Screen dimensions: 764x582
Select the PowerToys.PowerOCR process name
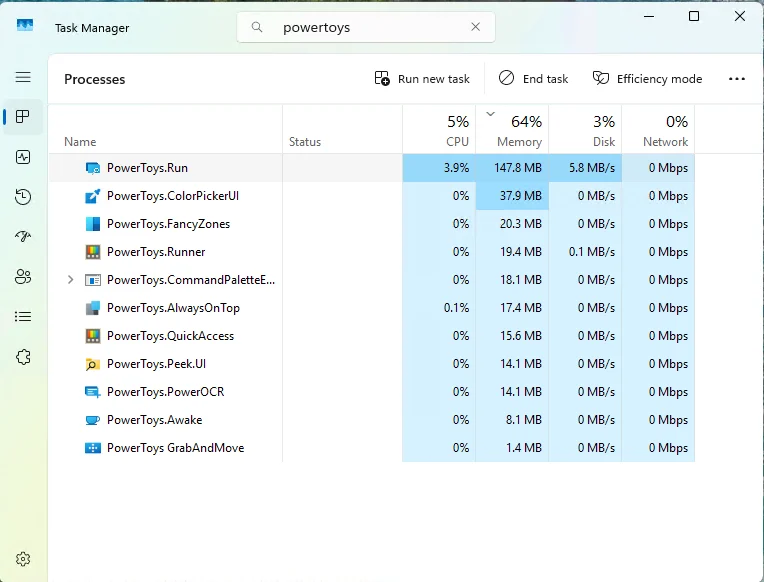click(x=166, y=392)
